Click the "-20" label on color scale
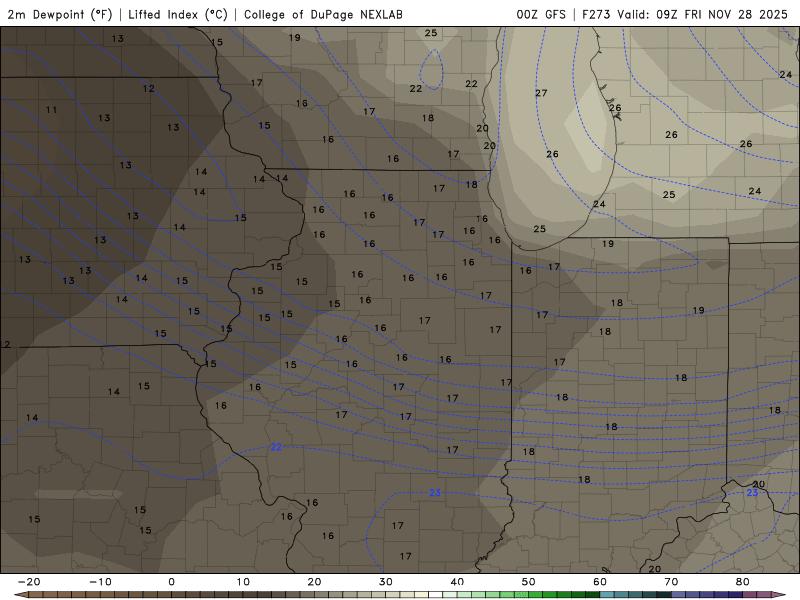The image size is (800, 600). pos(29,582)
